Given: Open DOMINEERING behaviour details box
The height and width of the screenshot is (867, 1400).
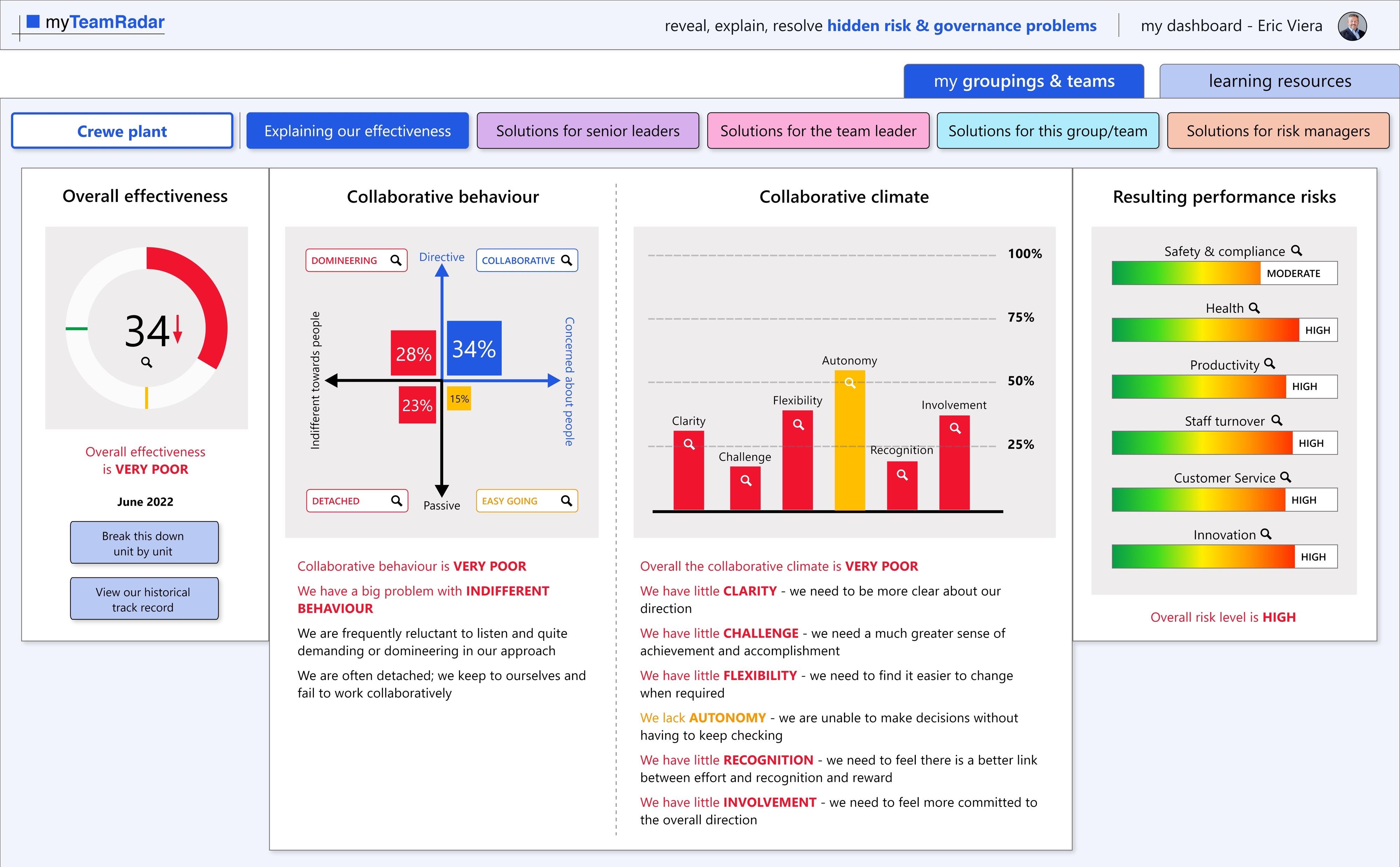Looking at the screenshot, I should click(x=356, y=260).
